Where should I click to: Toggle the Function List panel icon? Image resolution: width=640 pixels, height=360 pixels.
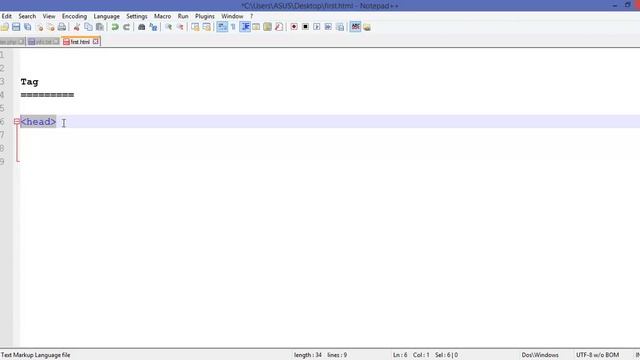[279, 27]
